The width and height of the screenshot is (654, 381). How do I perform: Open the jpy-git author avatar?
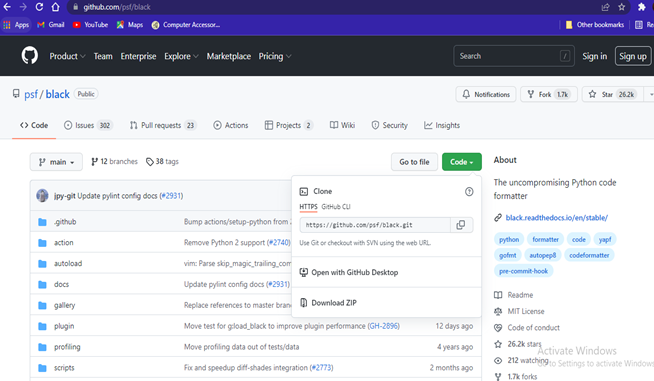tap(42, 195)
